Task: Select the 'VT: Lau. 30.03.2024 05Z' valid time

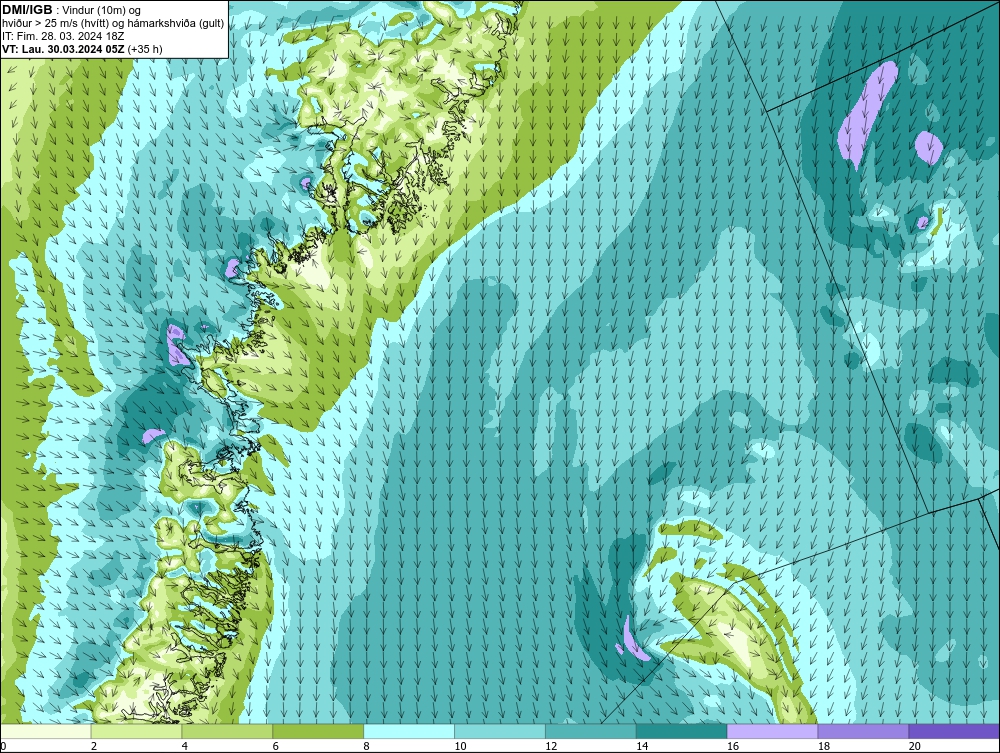Action: point(63,49)
